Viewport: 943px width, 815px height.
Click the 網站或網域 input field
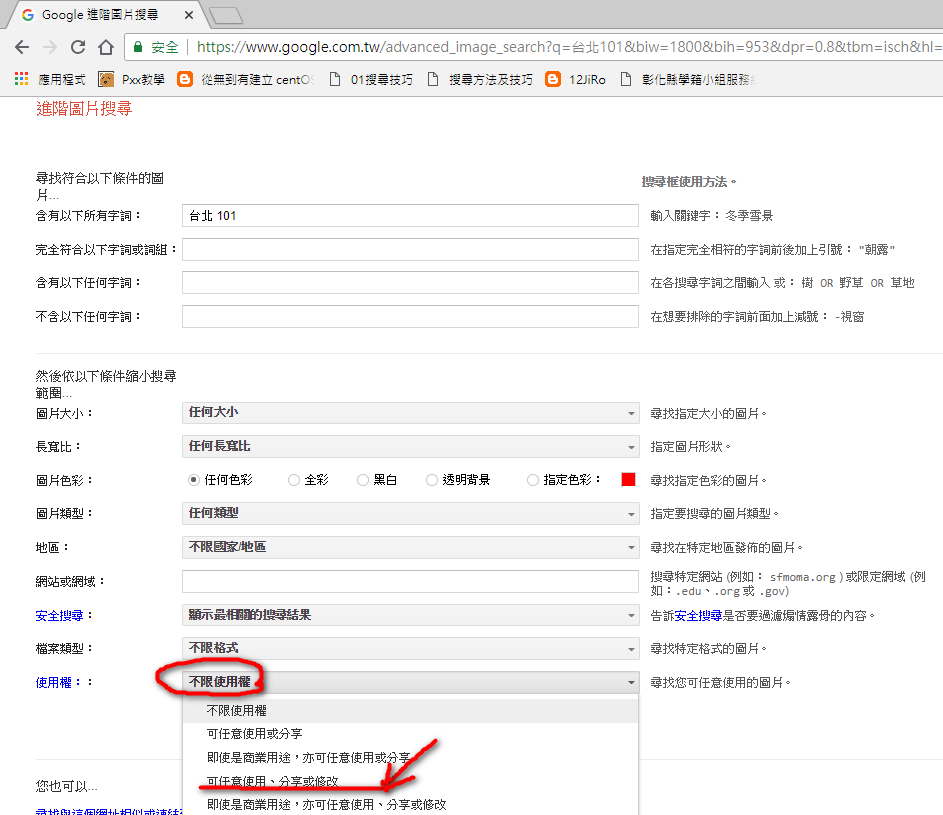pyautogui.click(x=410, y=581)
